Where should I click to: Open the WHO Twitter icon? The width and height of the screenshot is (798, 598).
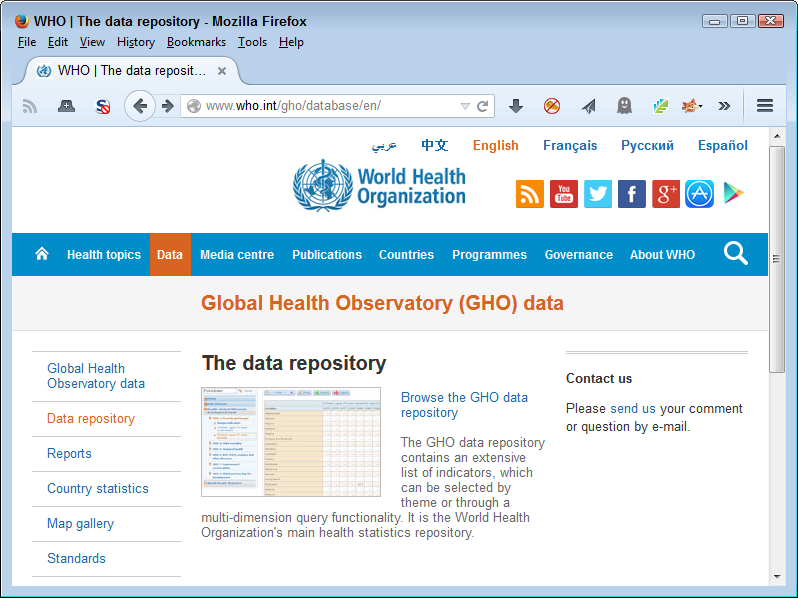(598, 194)
